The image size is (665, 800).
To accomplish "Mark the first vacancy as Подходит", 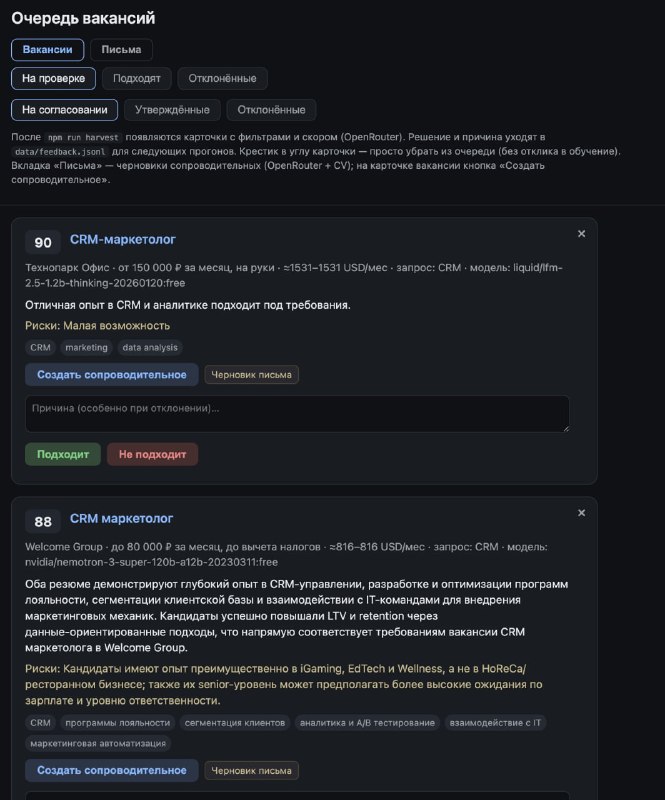I will (x=62, y=454).
